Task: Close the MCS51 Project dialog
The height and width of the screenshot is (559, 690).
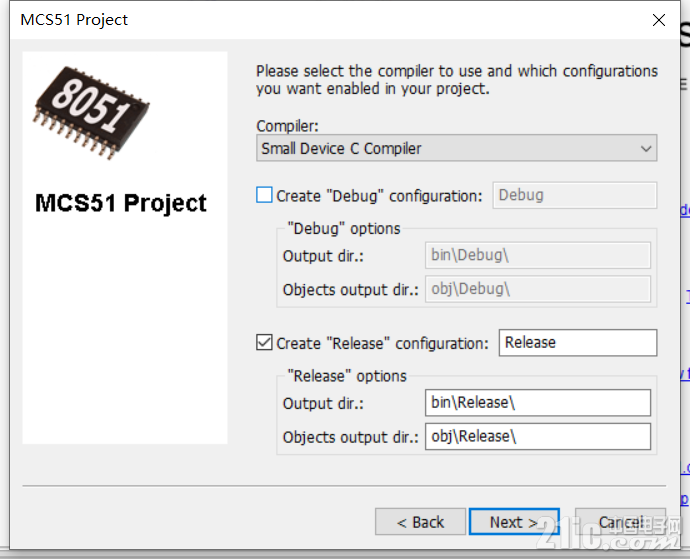Action: pos(658,20)
